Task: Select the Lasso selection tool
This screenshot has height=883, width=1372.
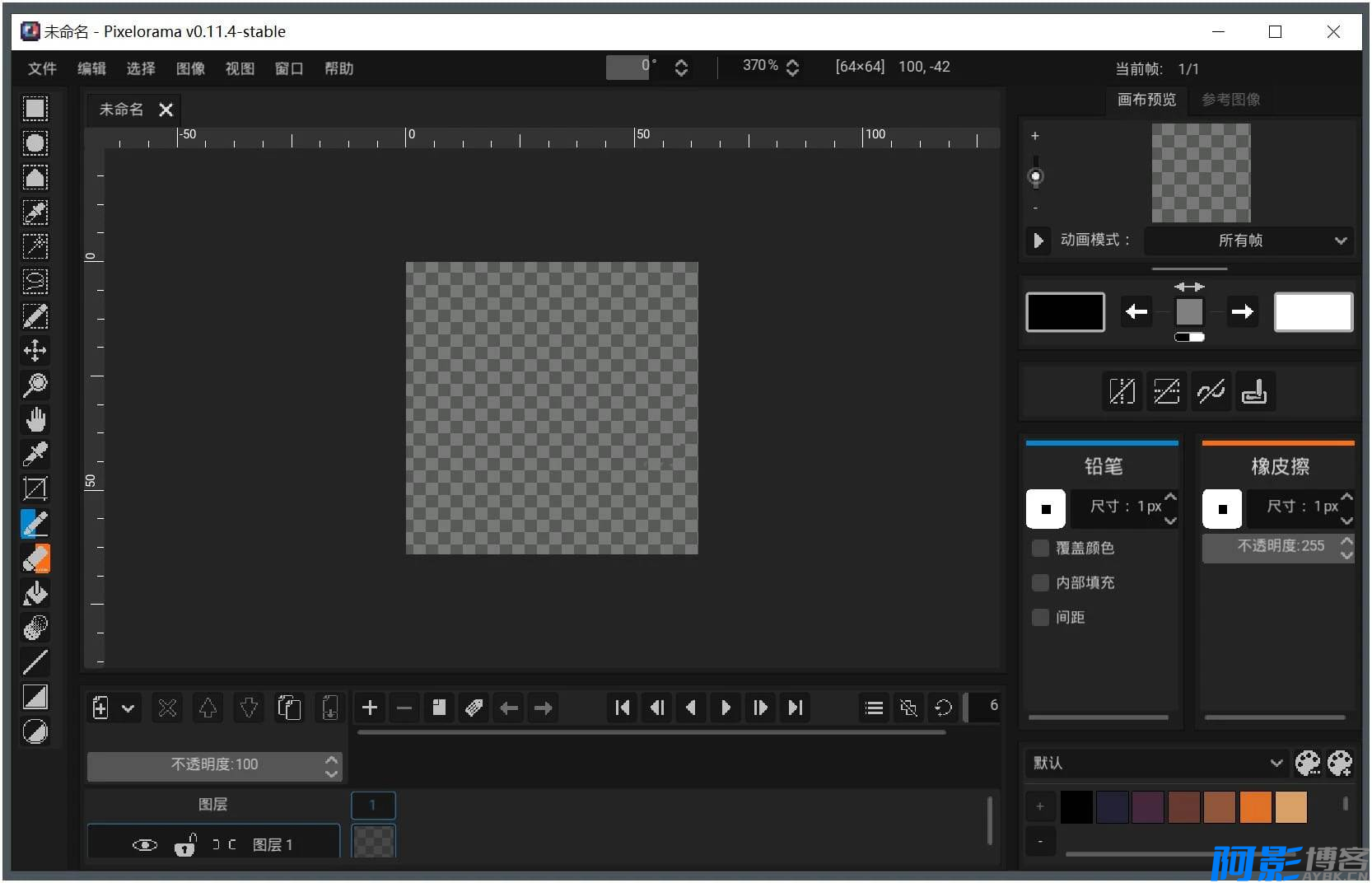Action: tap(35, 282)
